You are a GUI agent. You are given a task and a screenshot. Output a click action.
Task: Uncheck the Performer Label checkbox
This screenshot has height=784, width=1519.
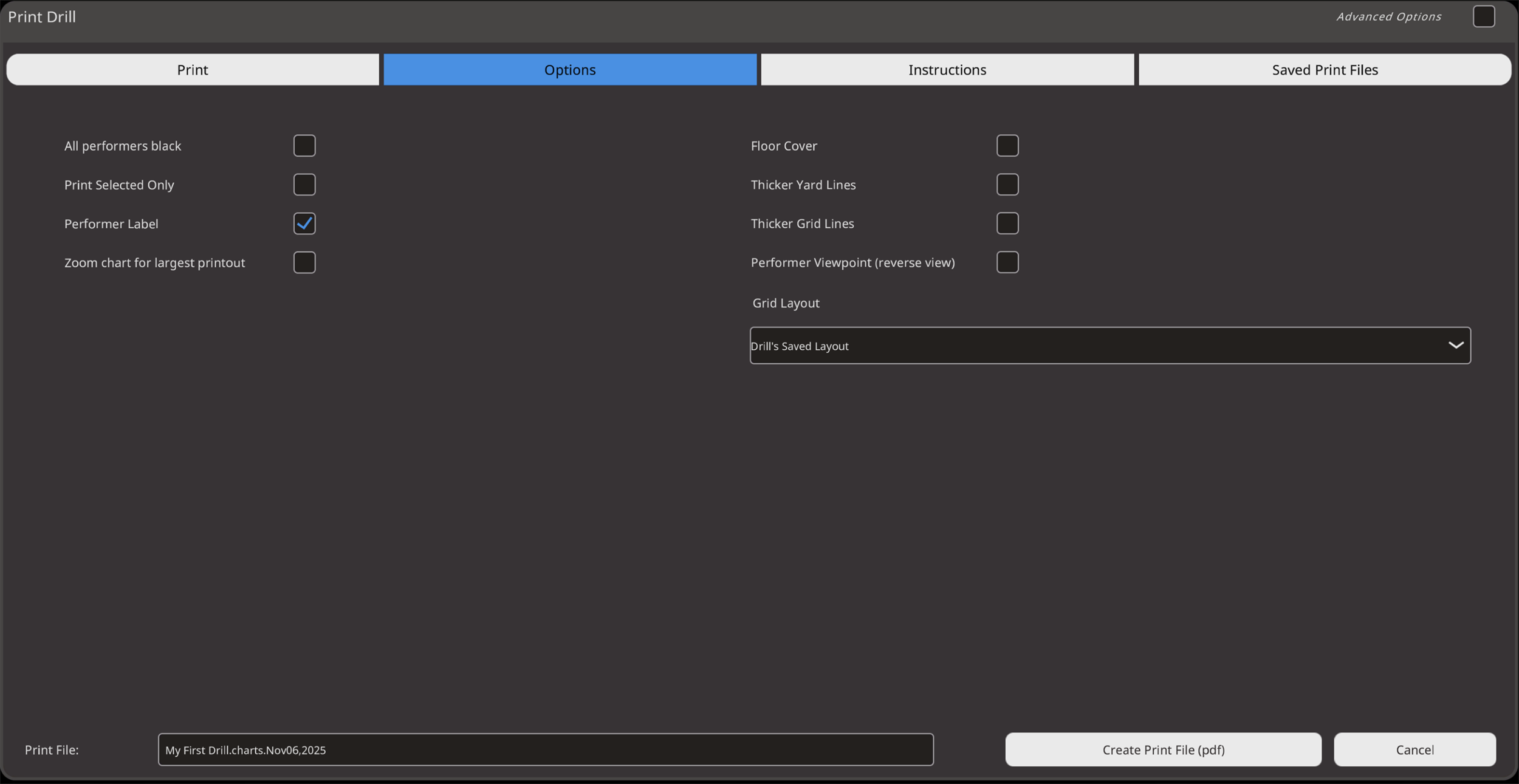[x=304, y=223]
